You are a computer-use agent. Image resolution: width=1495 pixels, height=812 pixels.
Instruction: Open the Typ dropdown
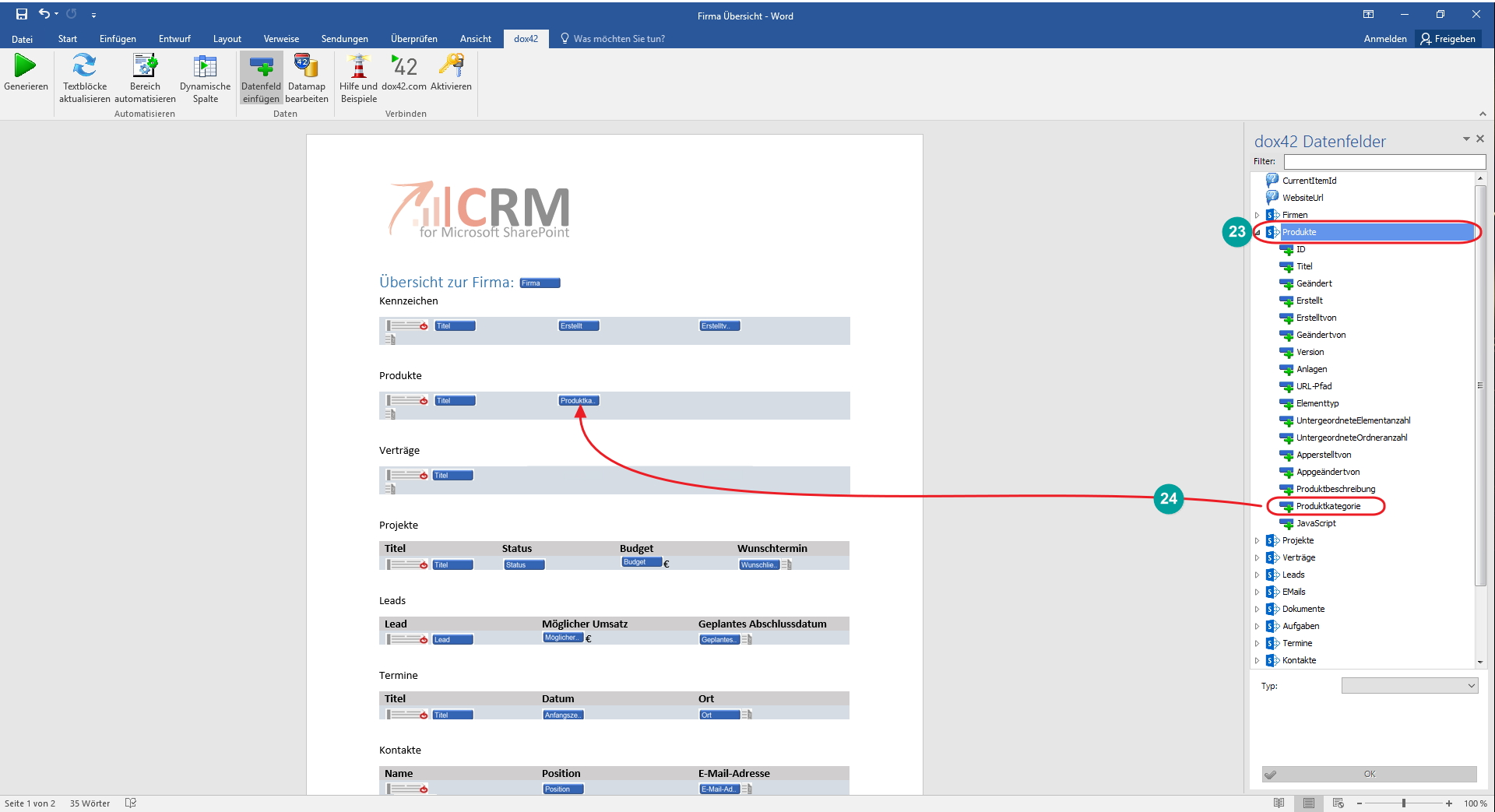click(1409, 686)
